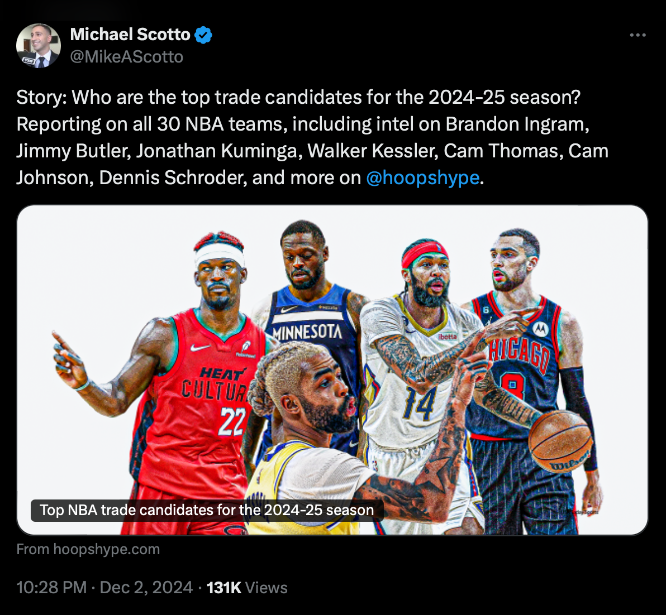This screenshot has width=666, height=615.
Task: Open Michael Scotto's profile avatar
Action: (38, 45)
